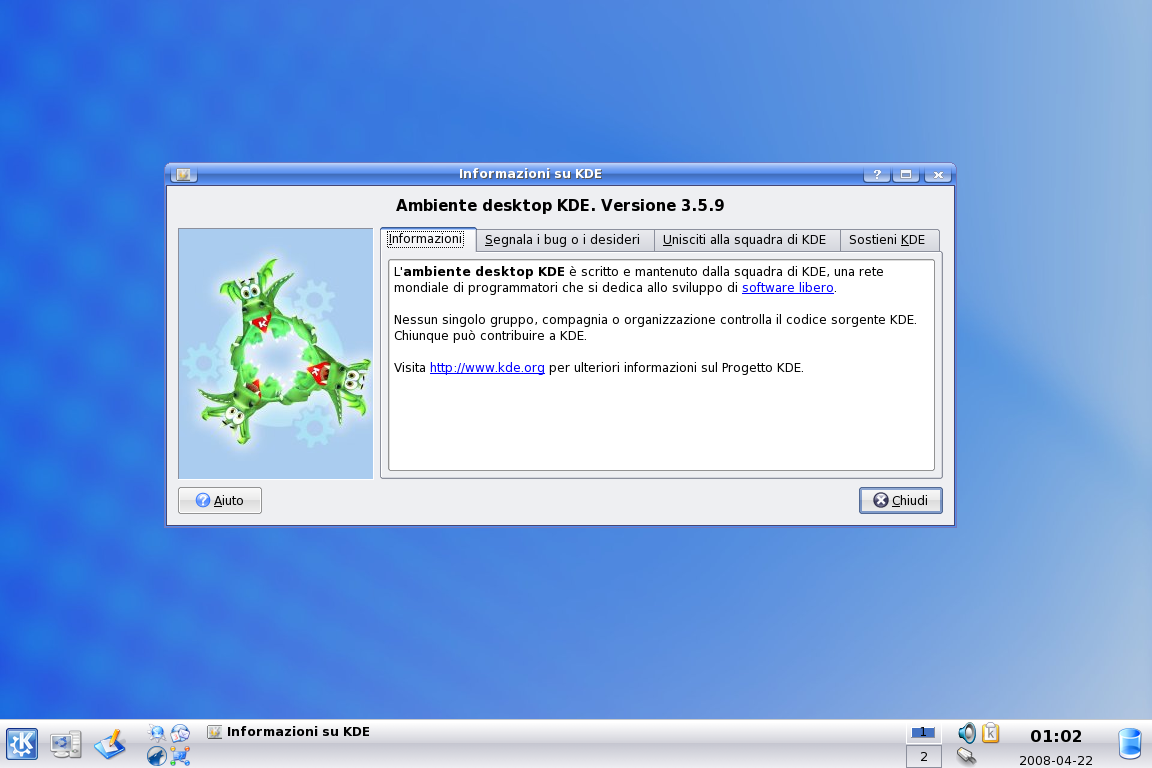Screen dimensions: 1152x768
Task: Go to the Sostieni KDE tab
Action: pyautogui.click(x=887, y=240)
